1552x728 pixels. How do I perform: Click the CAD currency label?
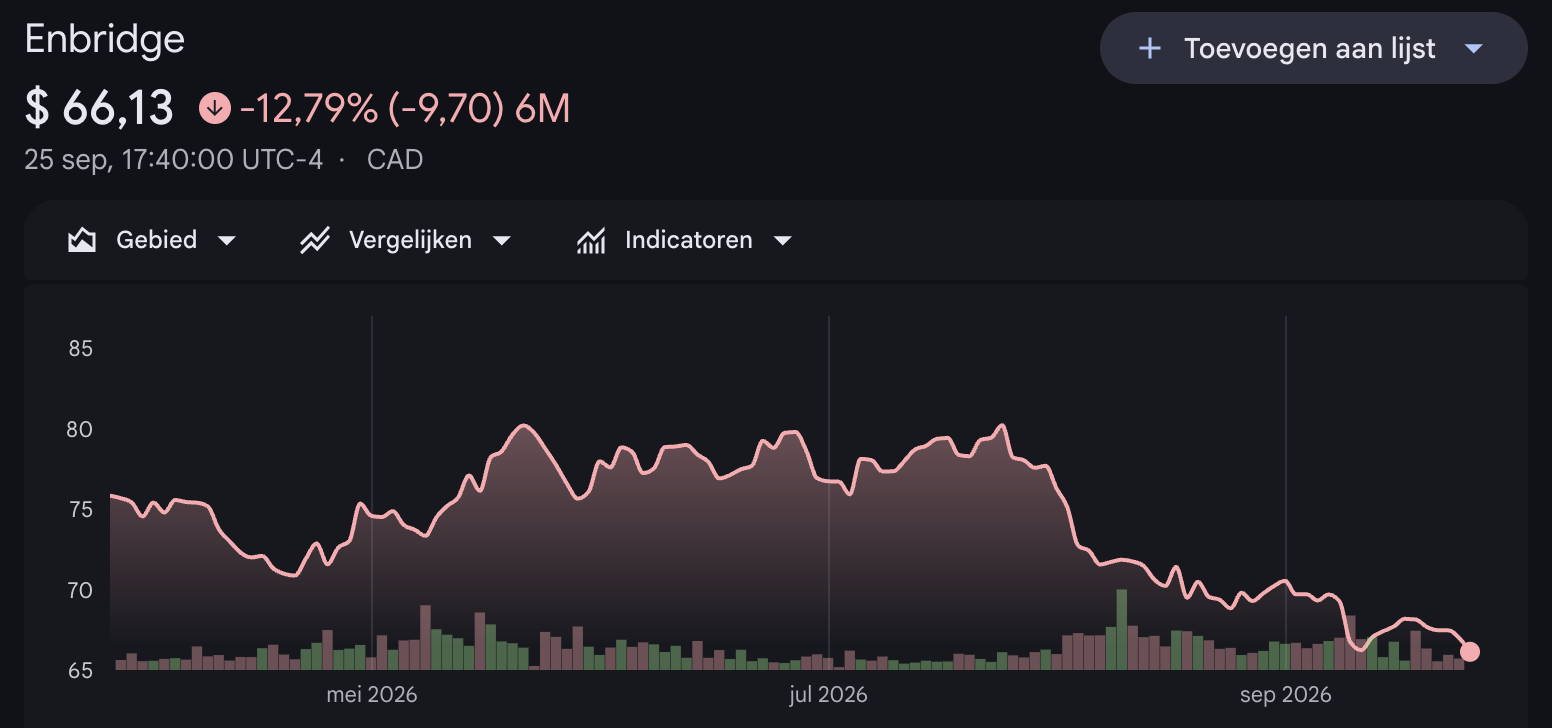pos(395,159)
